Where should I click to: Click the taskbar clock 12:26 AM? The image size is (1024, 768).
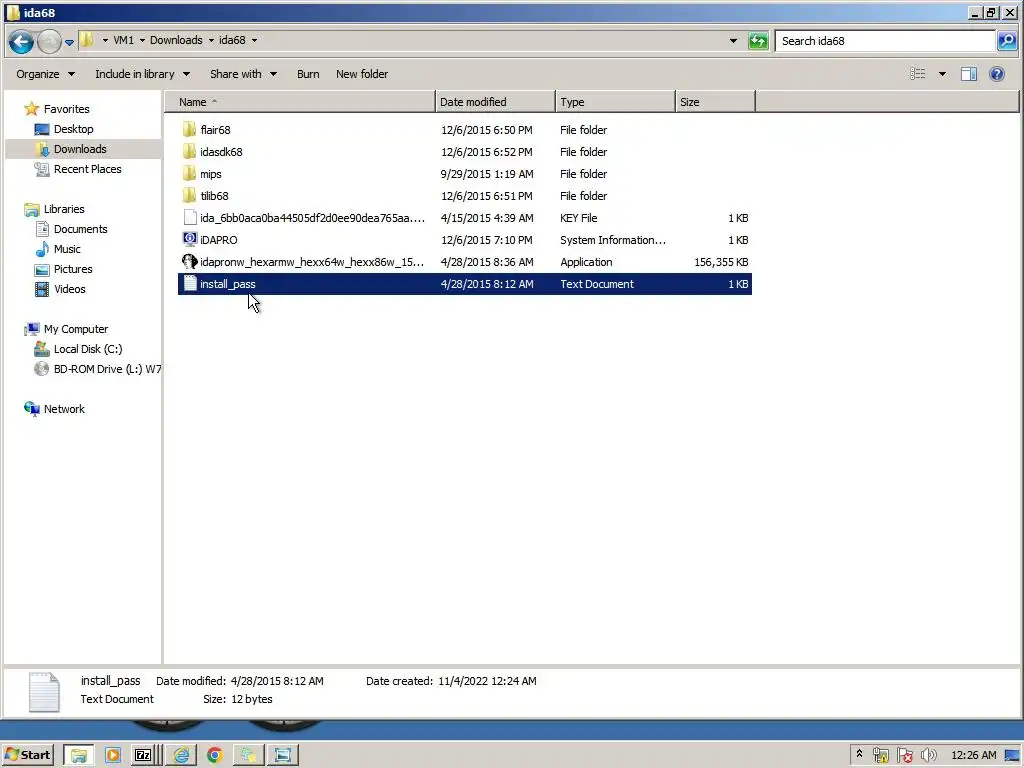coord(974,755)
